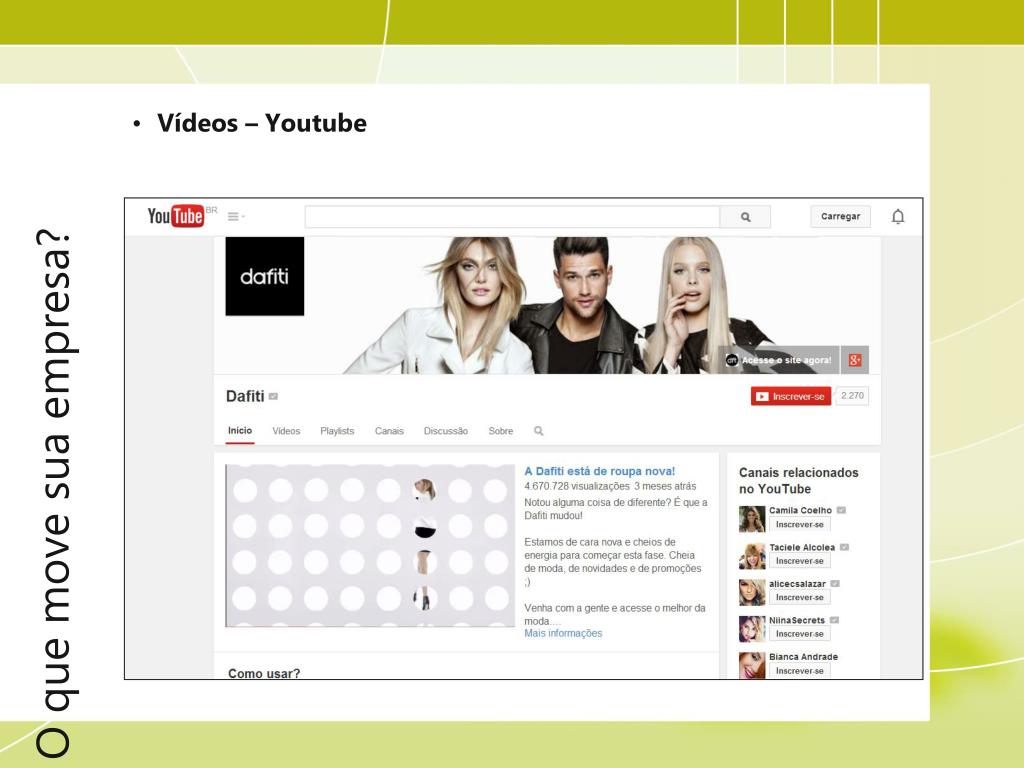Open the Canais tab
1024x768 pixels.
point(389,431)
